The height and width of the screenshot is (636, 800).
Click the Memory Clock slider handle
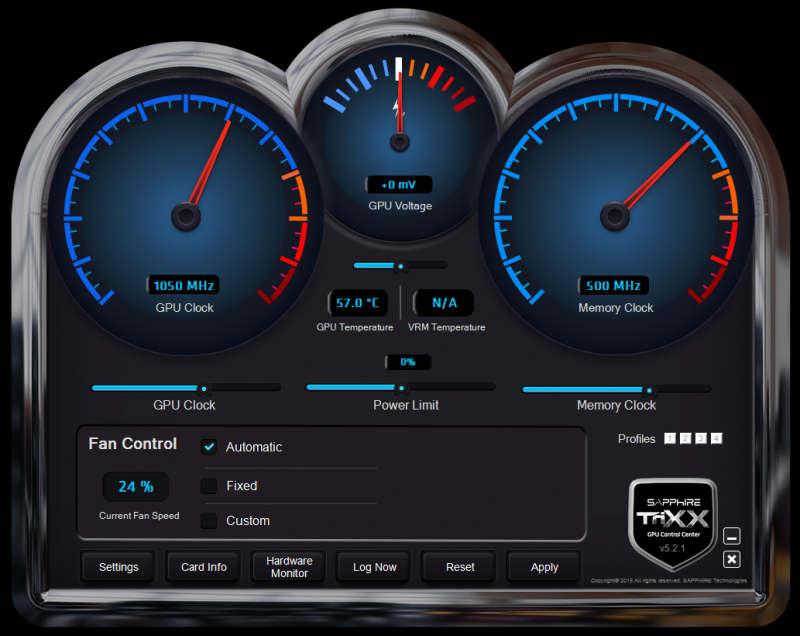point(649,391)
